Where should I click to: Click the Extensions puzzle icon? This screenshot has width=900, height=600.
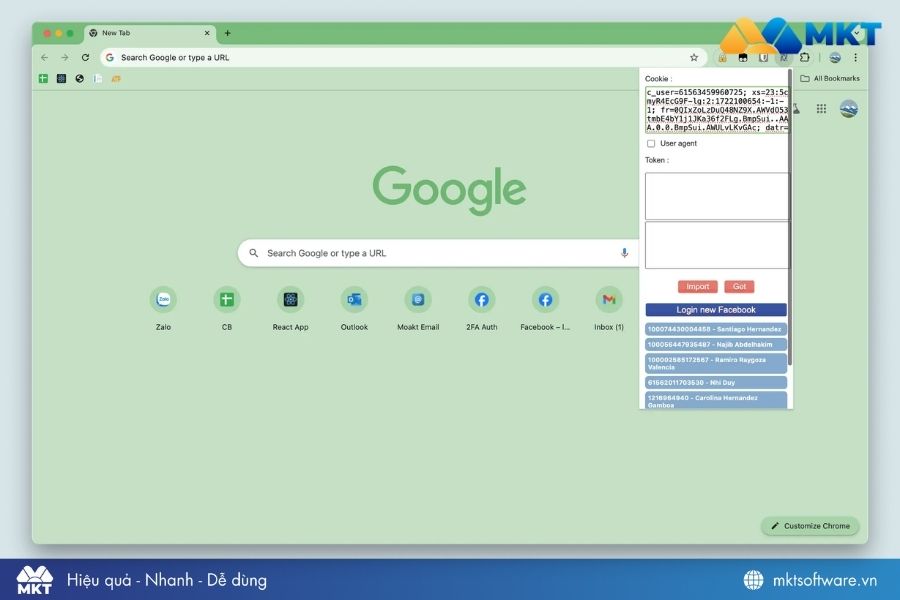tap(804, 57)
